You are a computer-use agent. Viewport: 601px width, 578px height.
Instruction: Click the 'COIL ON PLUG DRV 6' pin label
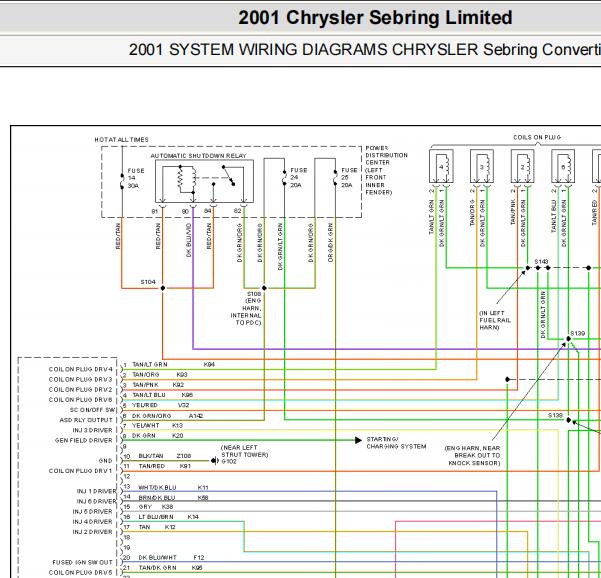pyautogui.click(x=81, y=400)
